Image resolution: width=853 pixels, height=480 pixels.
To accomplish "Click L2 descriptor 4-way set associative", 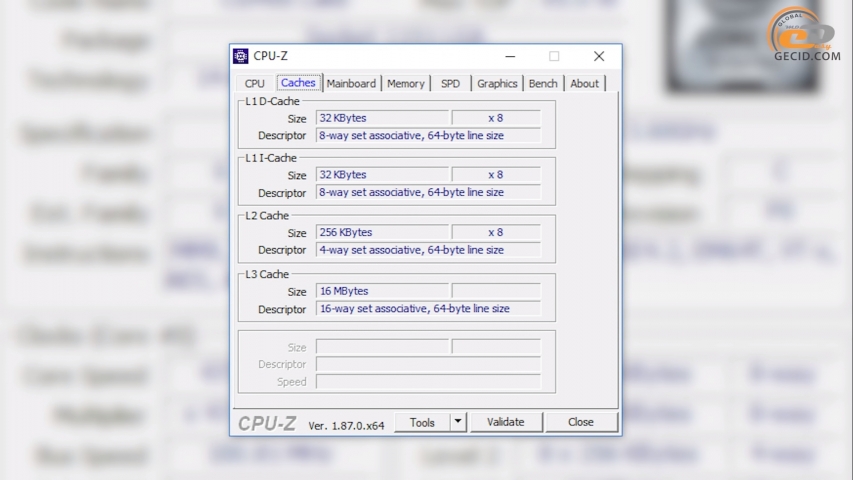I will pos(428,250).
